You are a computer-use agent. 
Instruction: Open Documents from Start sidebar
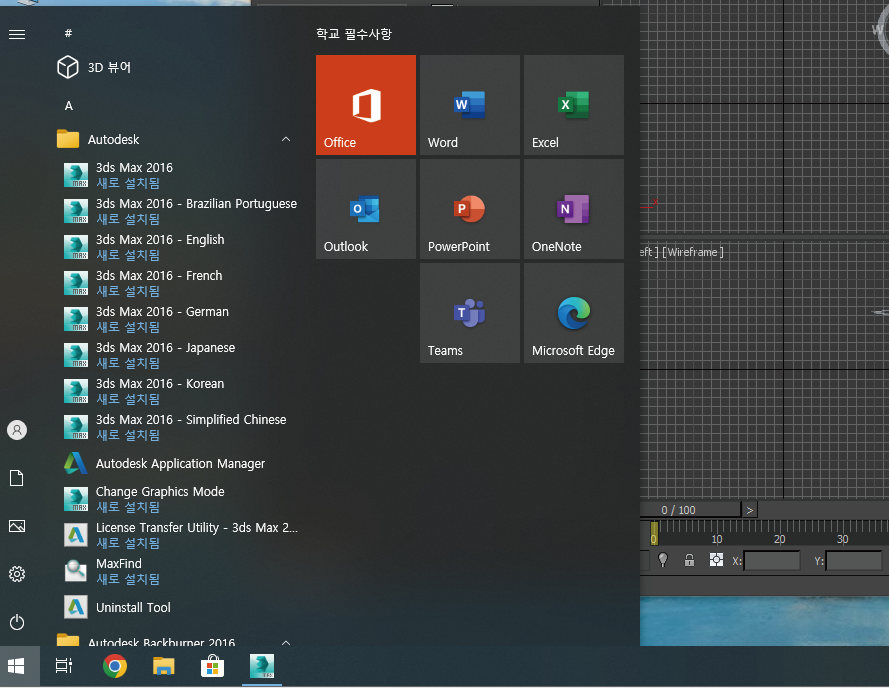coord(17,478)
